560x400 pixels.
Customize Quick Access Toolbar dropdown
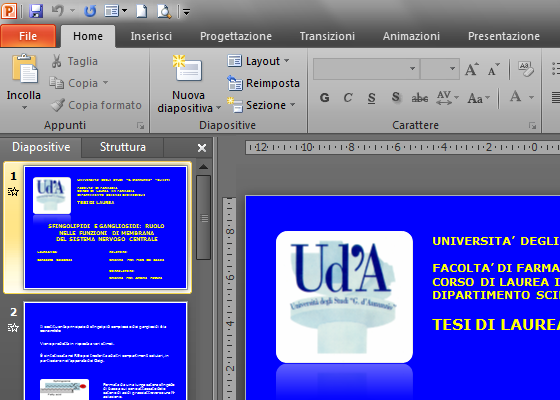point(186,12)
